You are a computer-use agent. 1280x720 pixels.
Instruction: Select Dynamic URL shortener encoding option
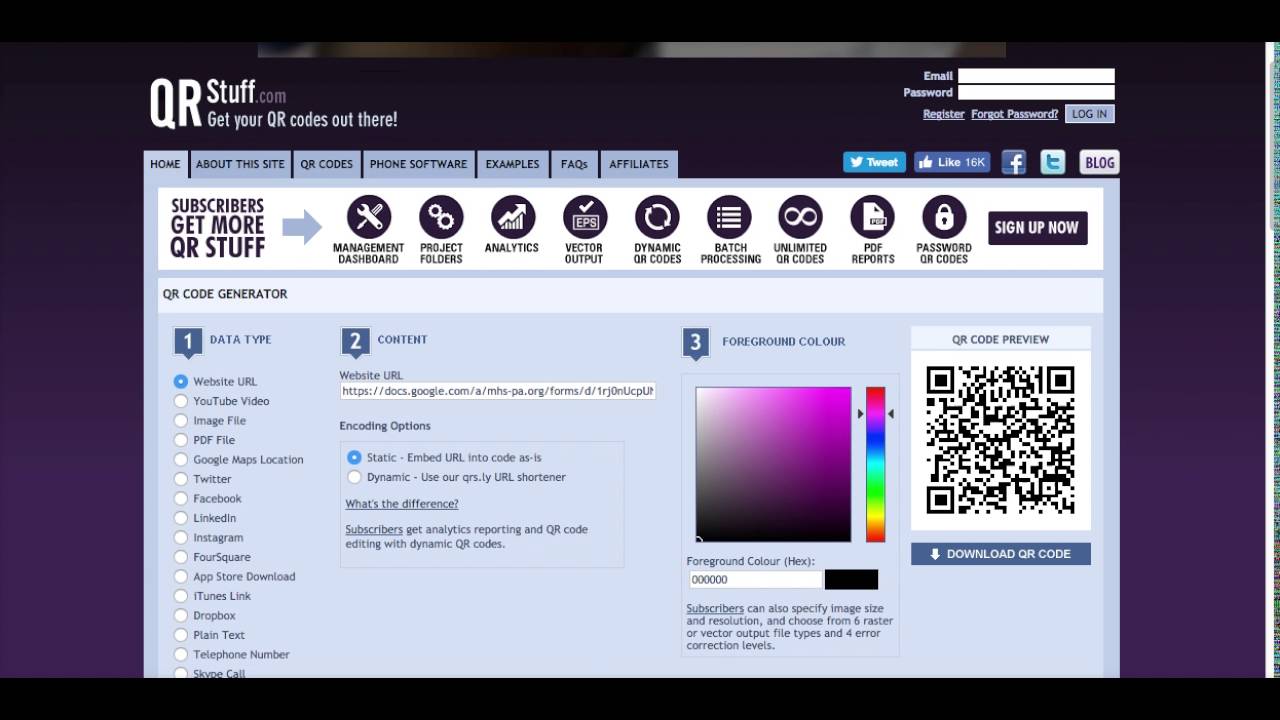(x=354, y=477)
